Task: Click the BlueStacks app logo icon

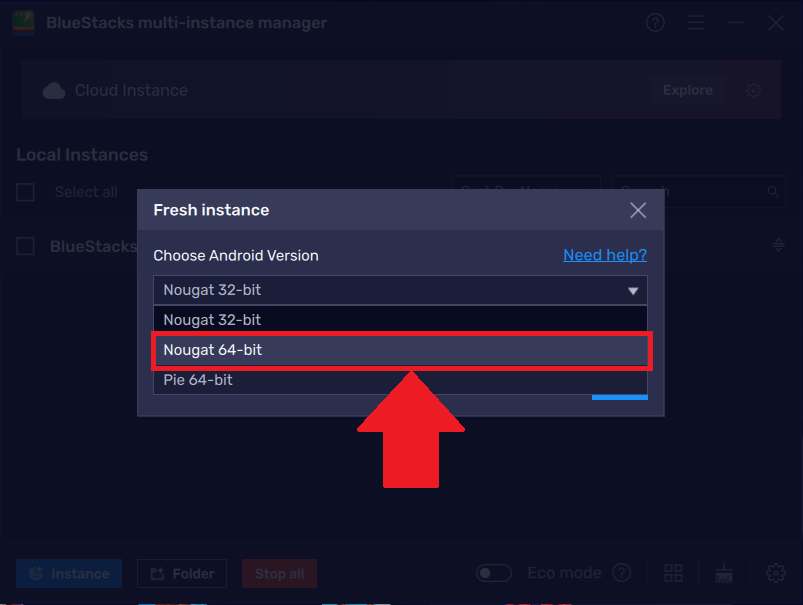Action: [24, 23]
